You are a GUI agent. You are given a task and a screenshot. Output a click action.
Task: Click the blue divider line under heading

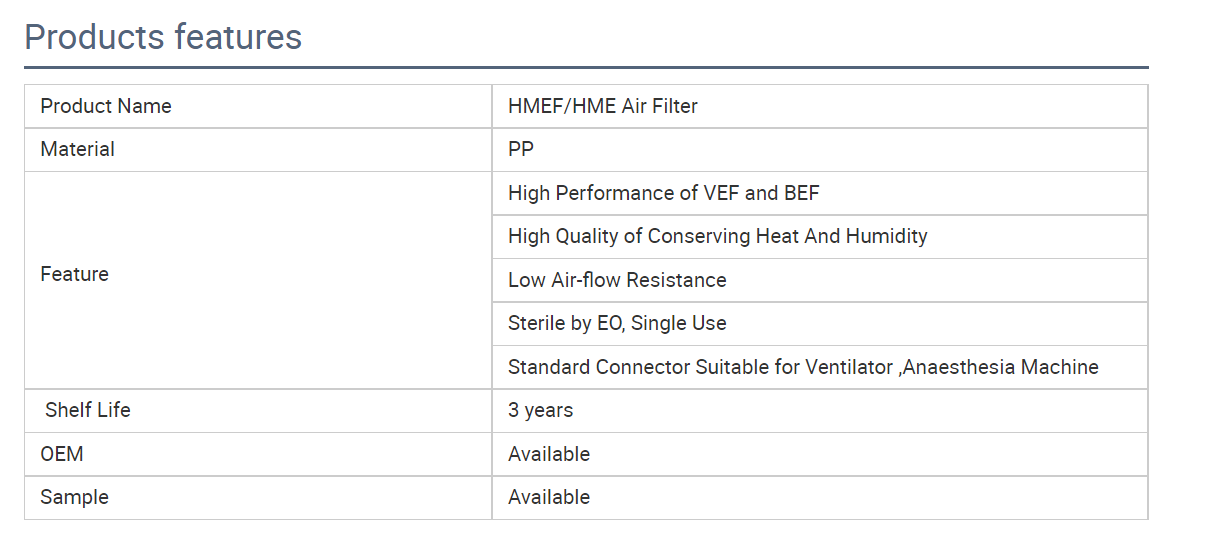coord(586,67)
